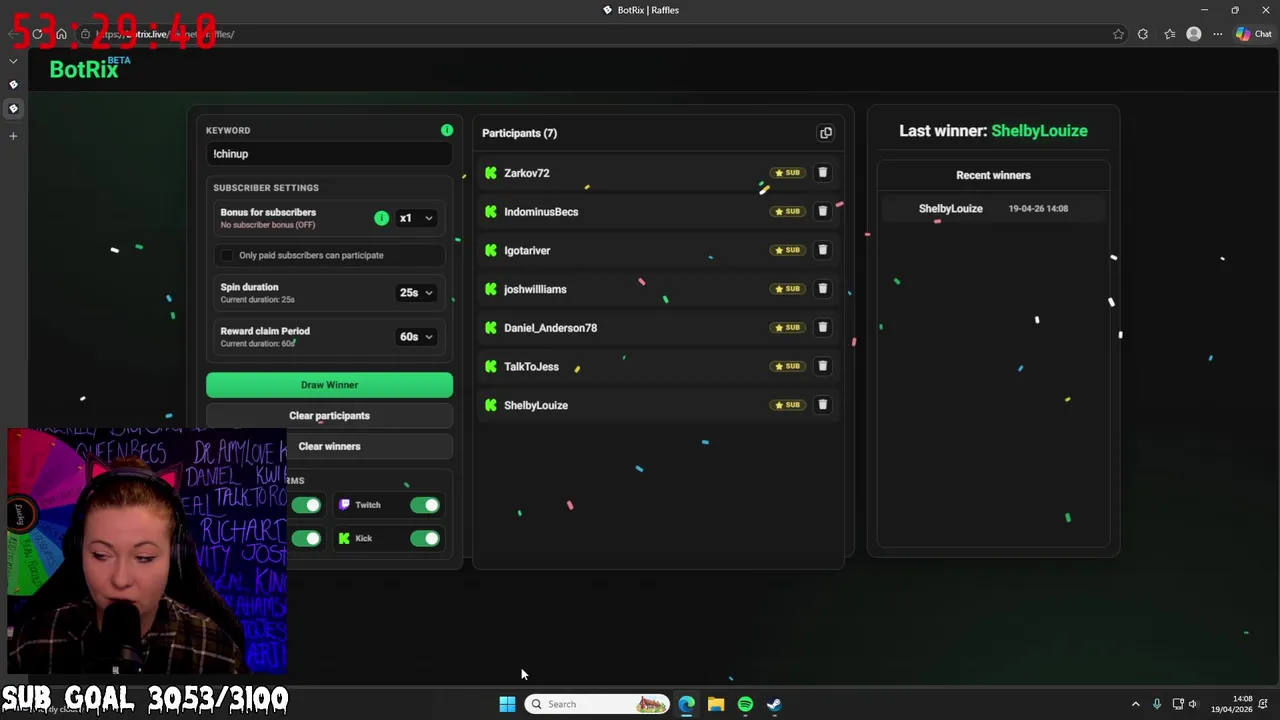The width and height of the screenshot is (1280, 720).
Task: Select participant Igotariver
Action: [x=527, y=251]
